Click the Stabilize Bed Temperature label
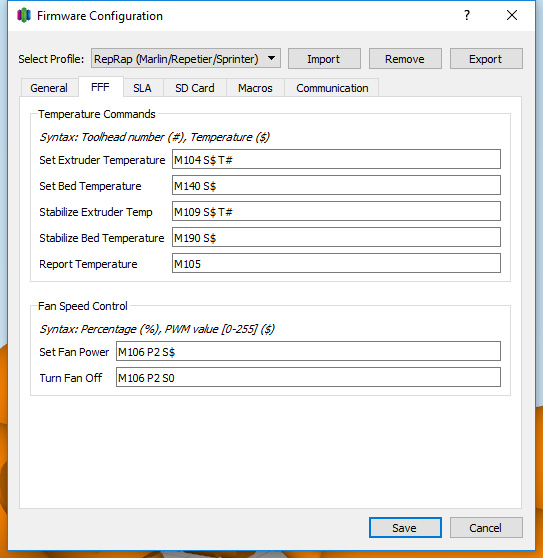This screenshot has width=543, height=558. [x=102, y=238]
